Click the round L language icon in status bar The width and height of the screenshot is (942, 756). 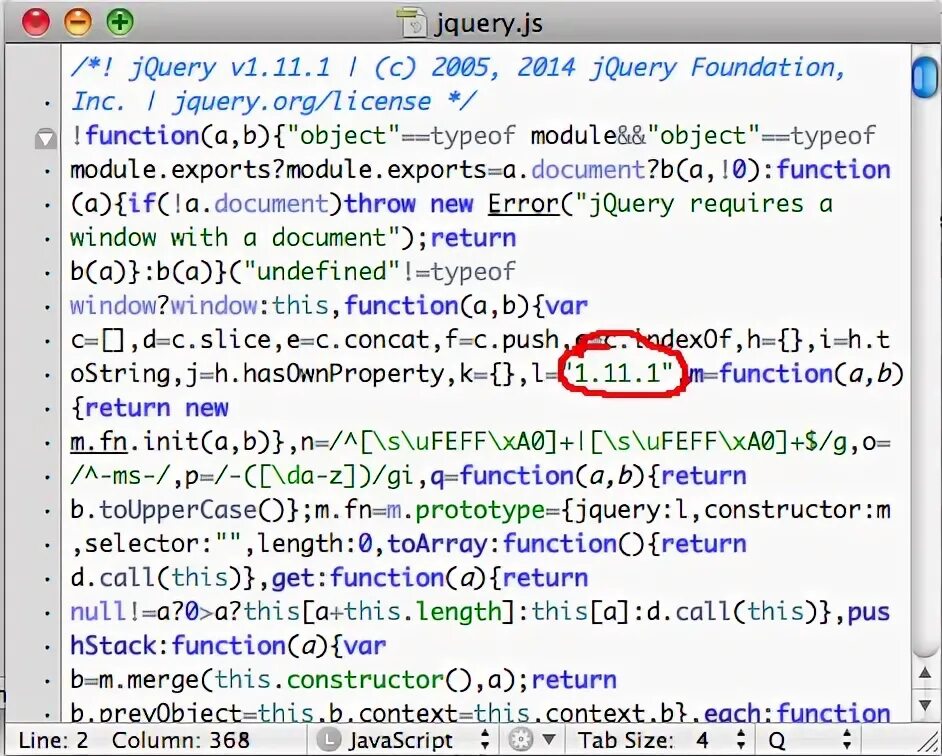[x=328, y=739]
